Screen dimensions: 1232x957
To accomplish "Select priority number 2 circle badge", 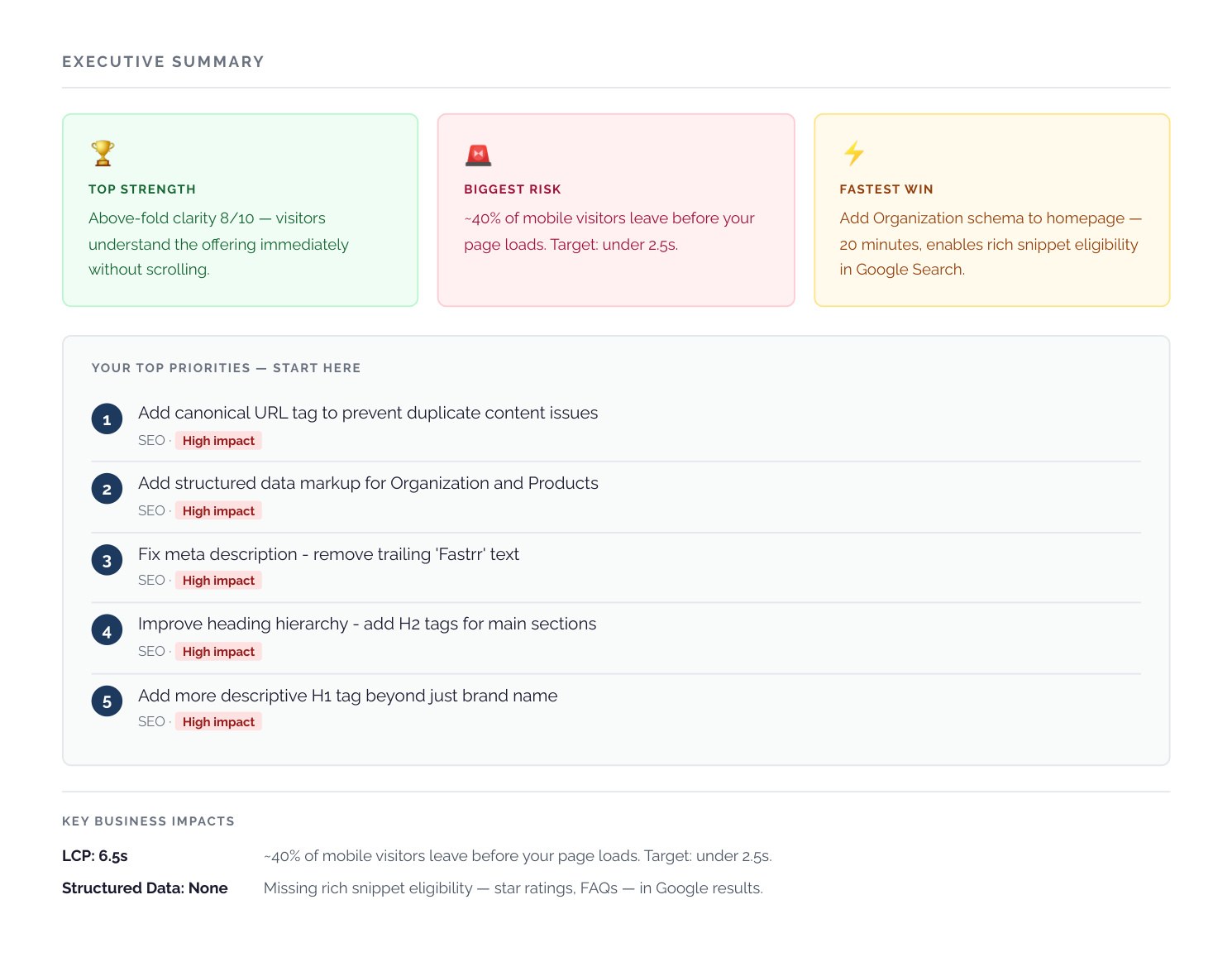I will click(x=107, y=490).
